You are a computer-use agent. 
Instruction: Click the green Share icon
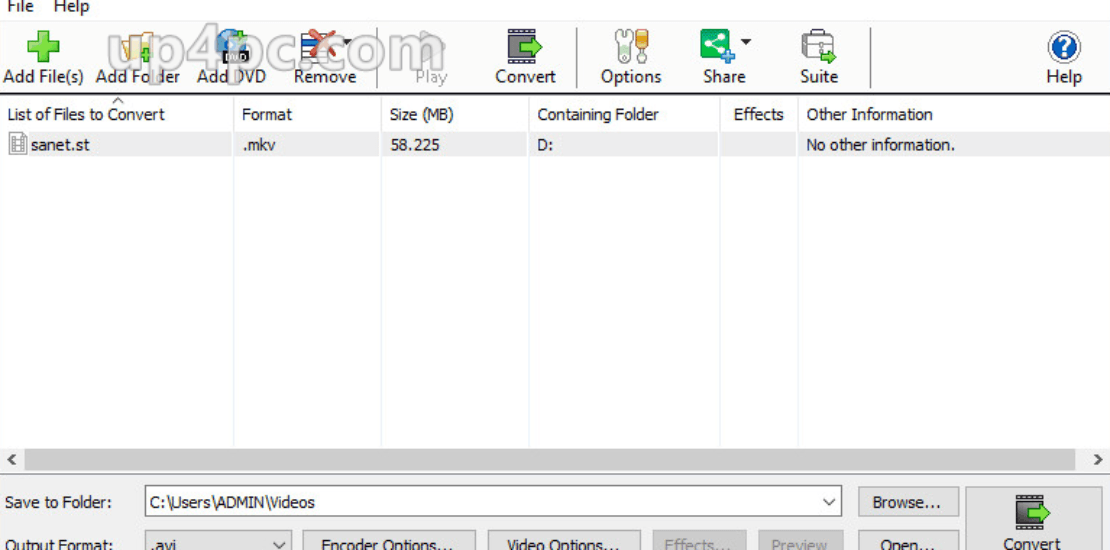pyautogui.click(x=718, y=47)
